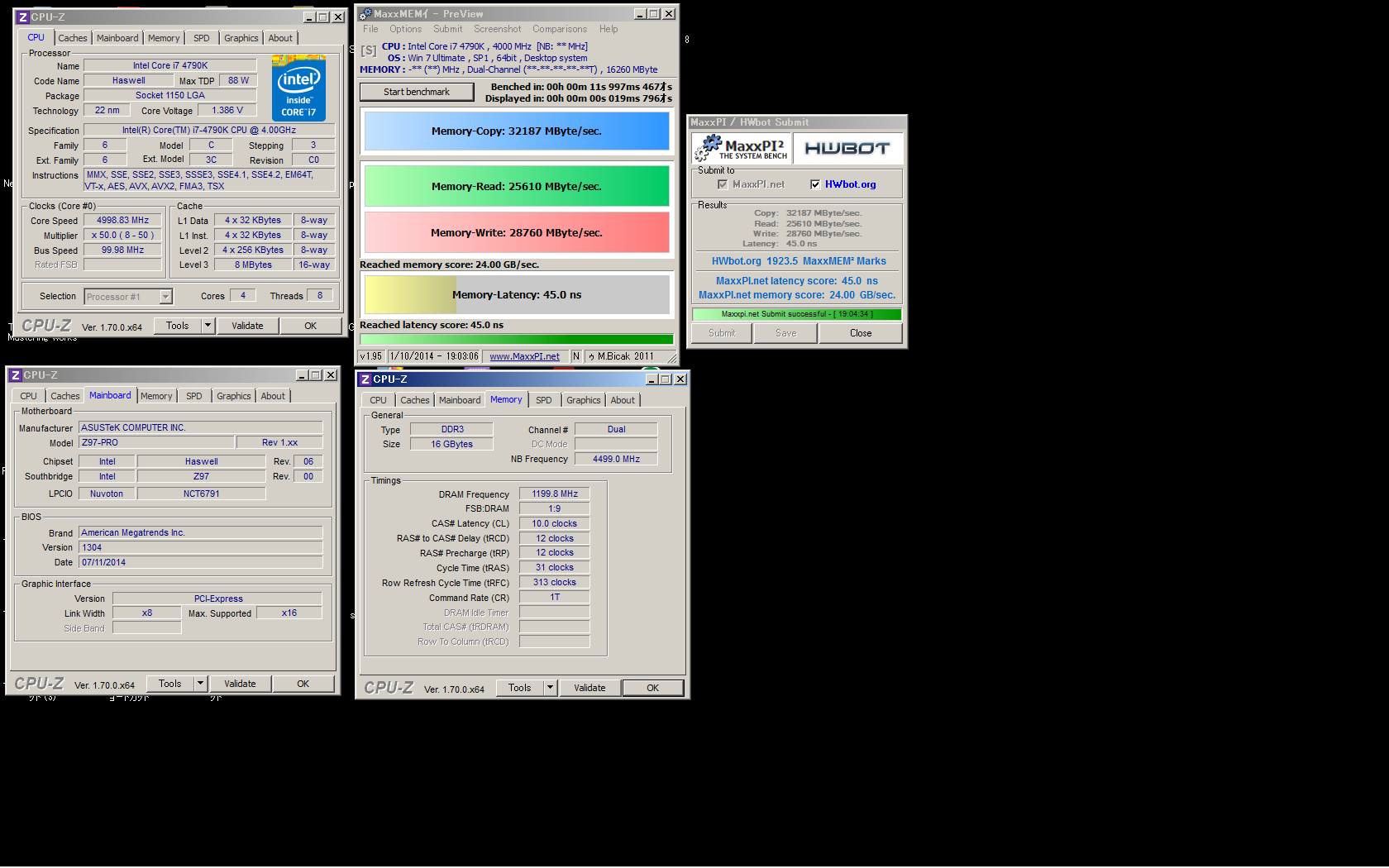The image size is (1389, 868).
Task: Click the Core Speed 4998.83 MHz field
Action: point(122,221)
